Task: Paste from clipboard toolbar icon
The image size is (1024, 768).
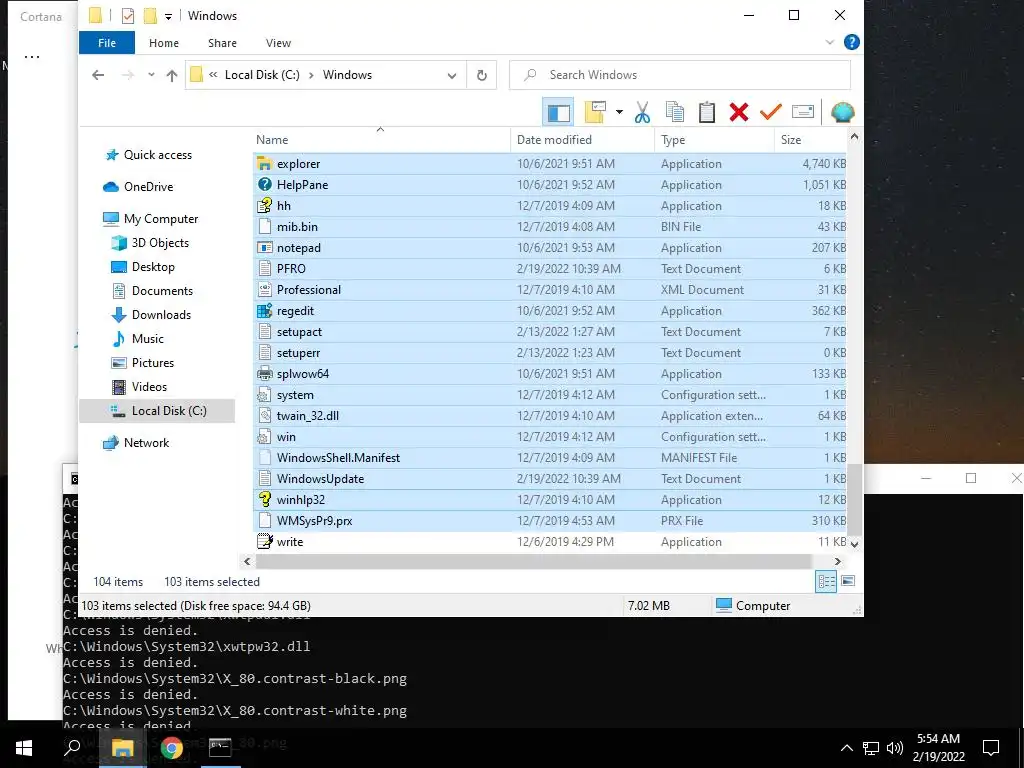Action: [707, 112]
